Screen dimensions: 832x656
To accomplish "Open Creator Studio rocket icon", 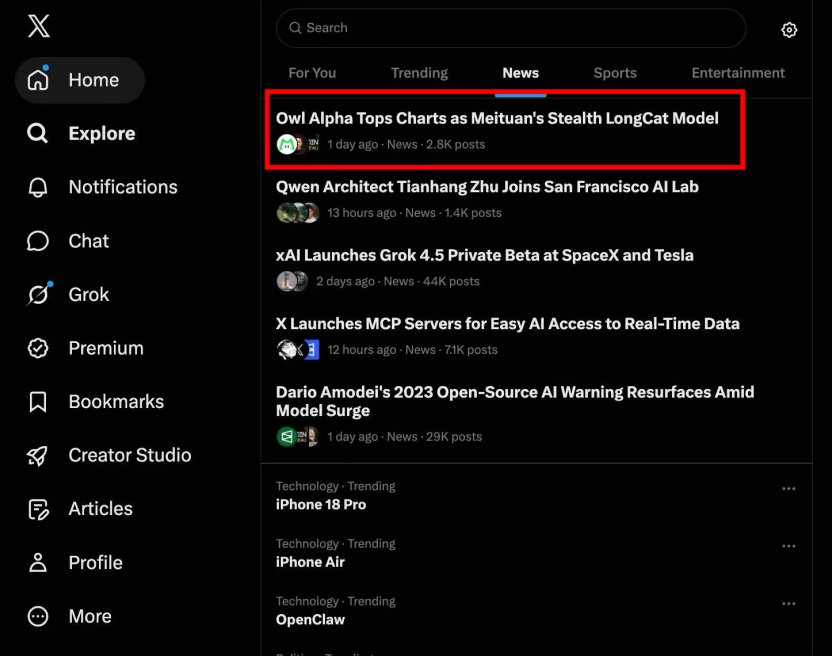I will coord(38,455).
